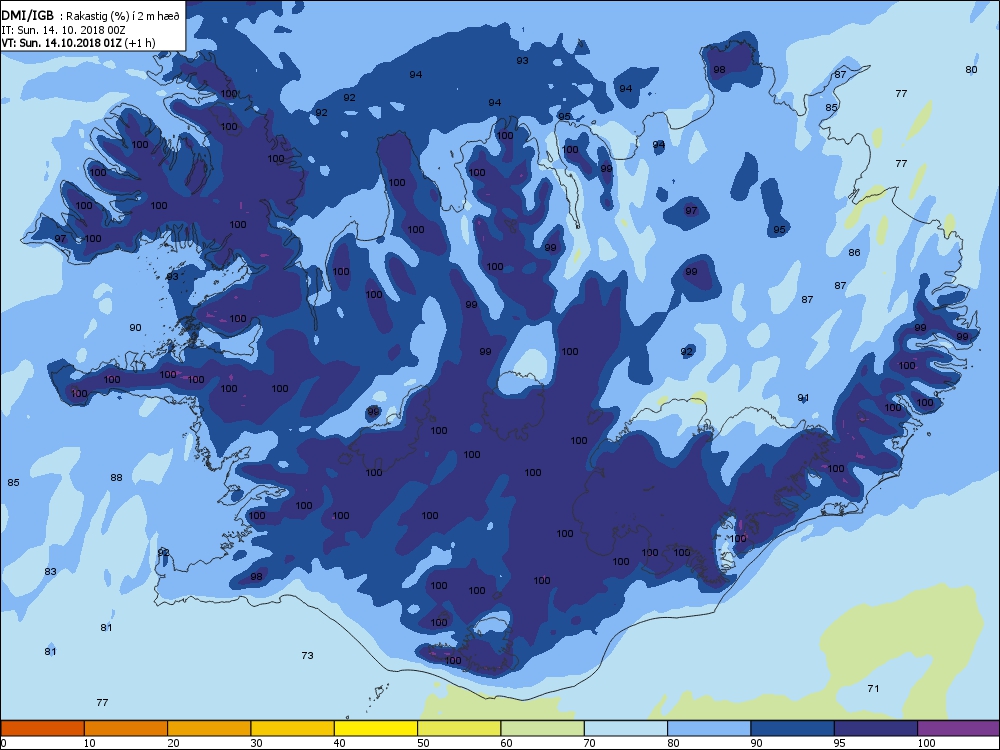
Task: Click the humidity value "73" over the sea
Action: [307, 655]
